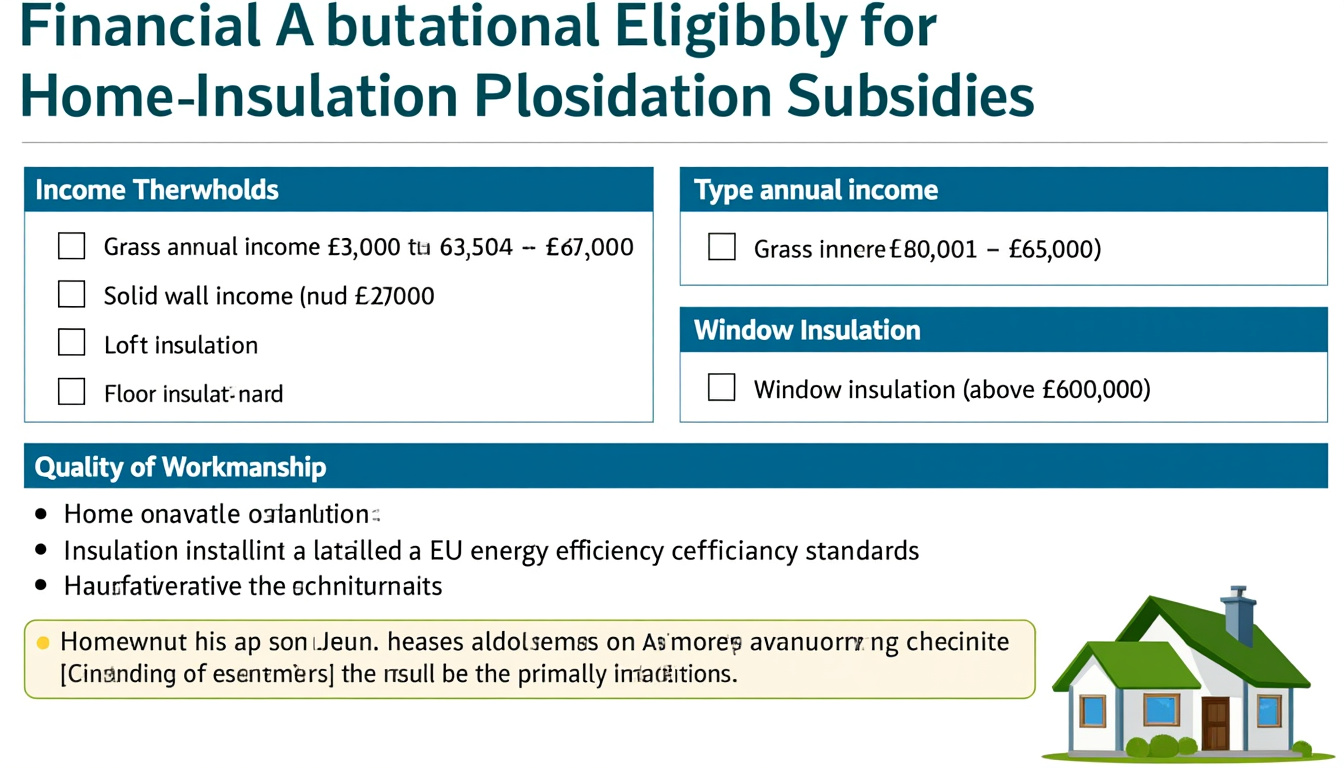Image resolution: width=1344 pixels, height=768 pixels.
Task: Click the Type annual income header
Action: [1003, 189]
